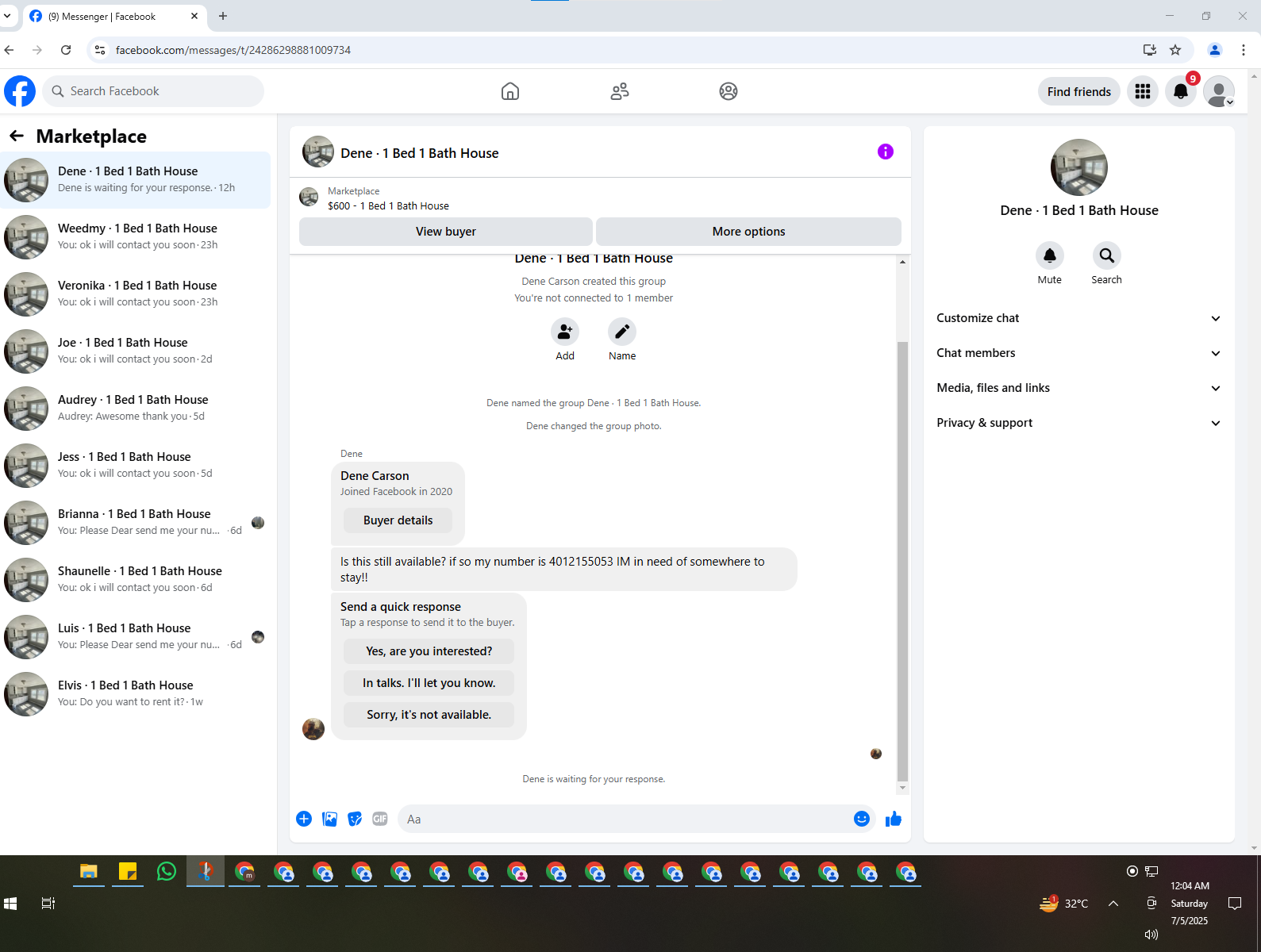Open notifications bell with 9 badge
Image resolution: width=1261 pixels, height=952 pixels.
click(x=1181, y=91)
